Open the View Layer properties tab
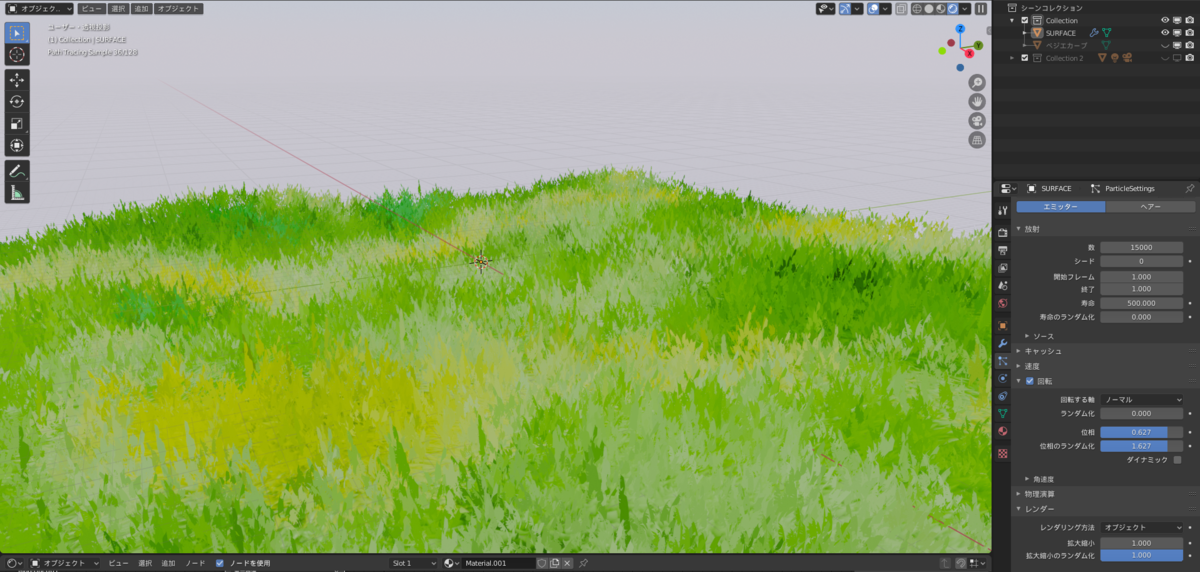Screen dimensions: 1200x572 [1003, 268]
